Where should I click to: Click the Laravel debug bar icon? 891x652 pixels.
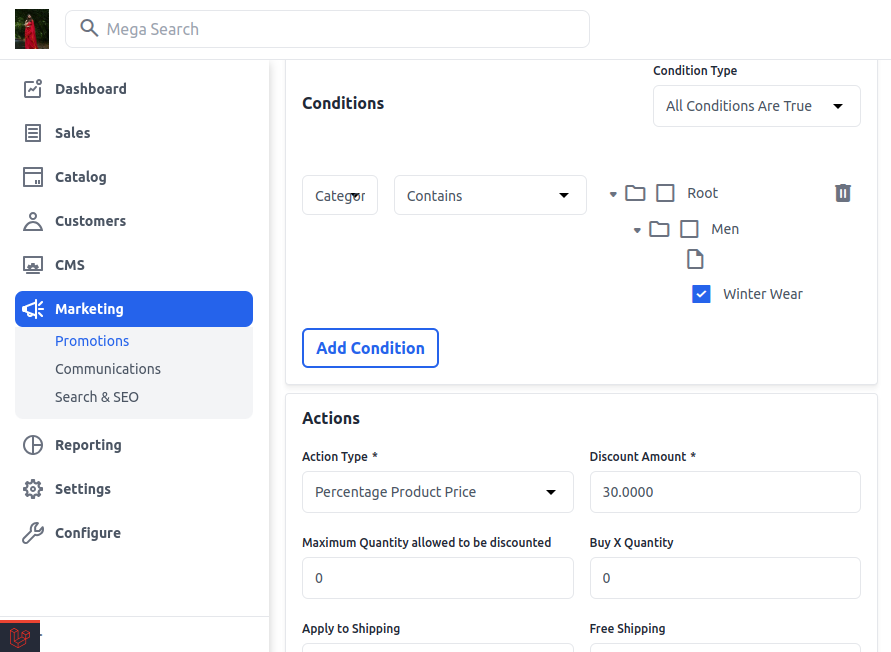20,637
